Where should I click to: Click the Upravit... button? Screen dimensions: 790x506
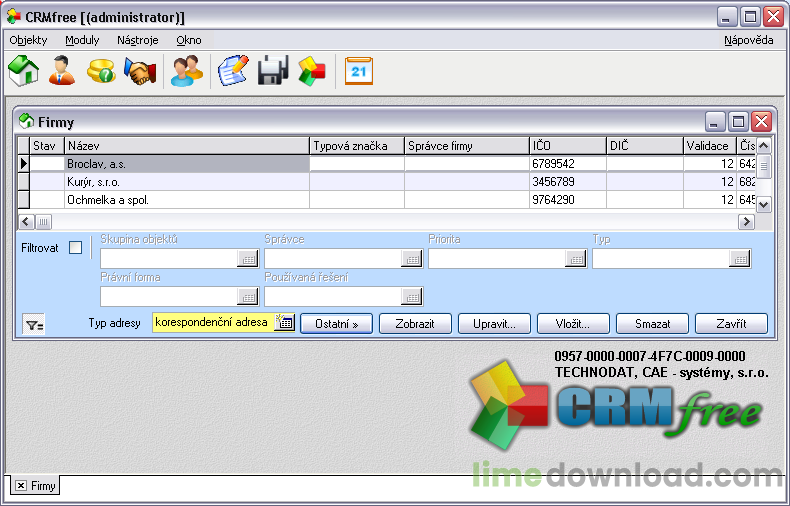click(x=494, y=324)
